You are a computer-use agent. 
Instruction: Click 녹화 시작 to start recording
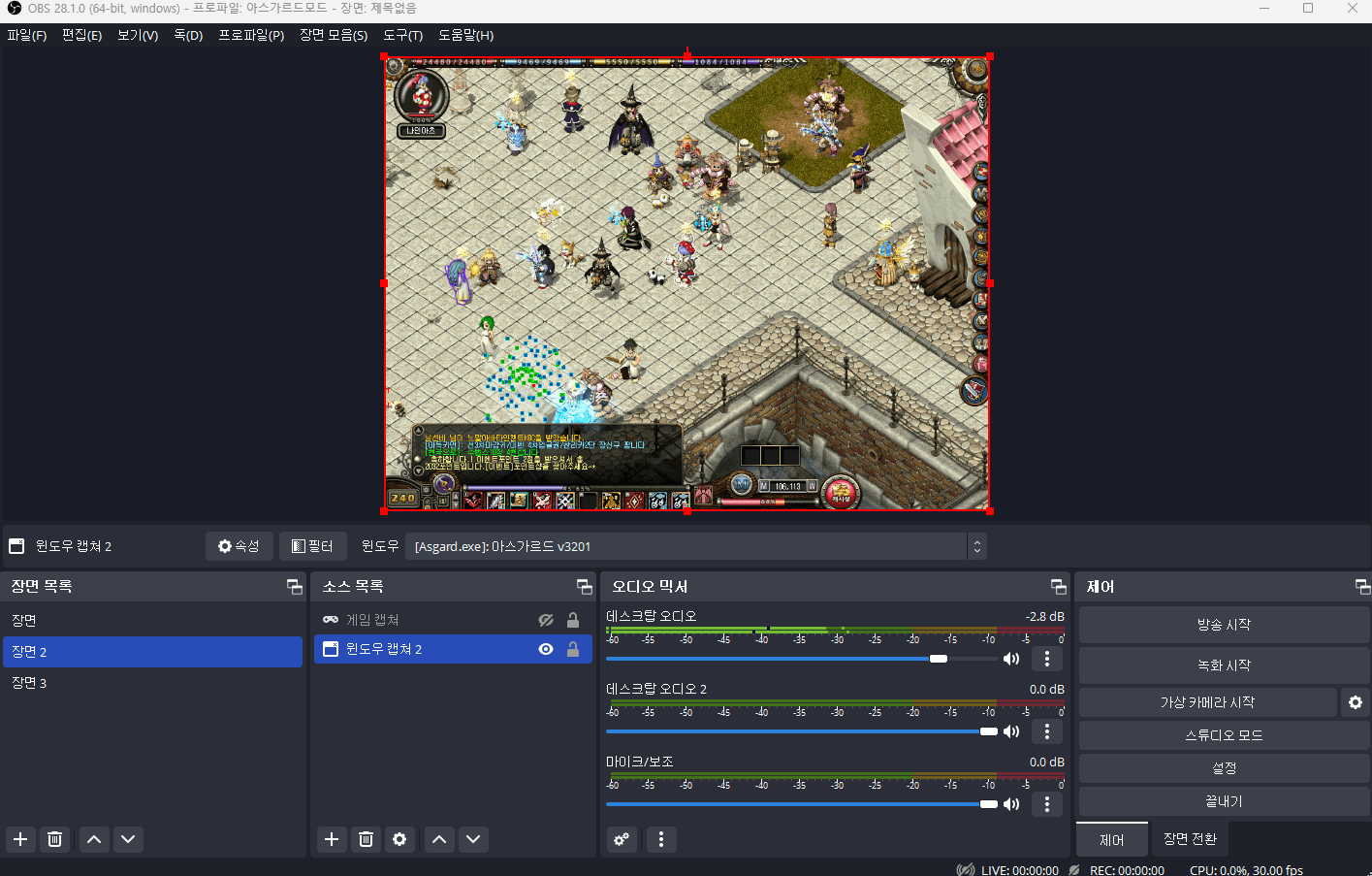[1224, 665]
